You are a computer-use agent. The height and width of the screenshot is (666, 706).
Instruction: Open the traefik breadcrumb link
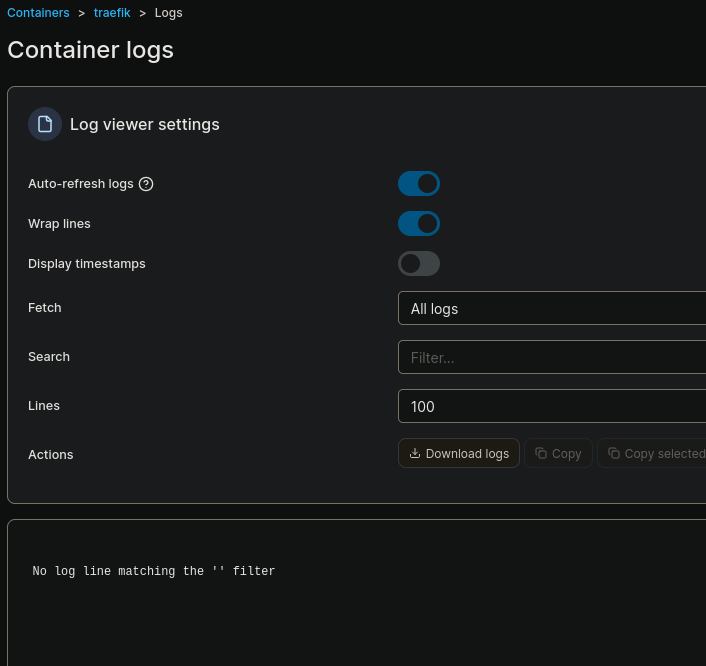(112, 13)
